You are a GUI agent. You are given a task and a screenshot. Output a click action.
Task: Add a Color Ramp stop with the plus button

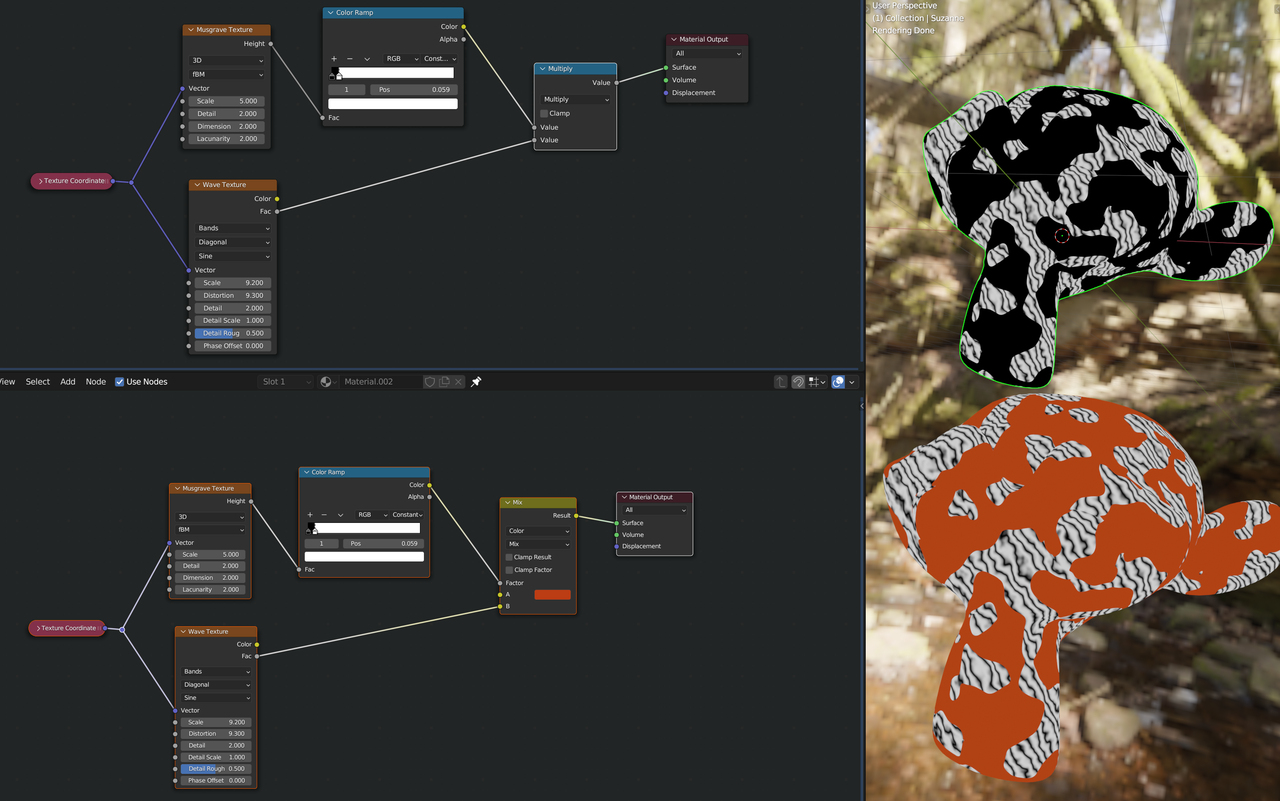point(309,514)
